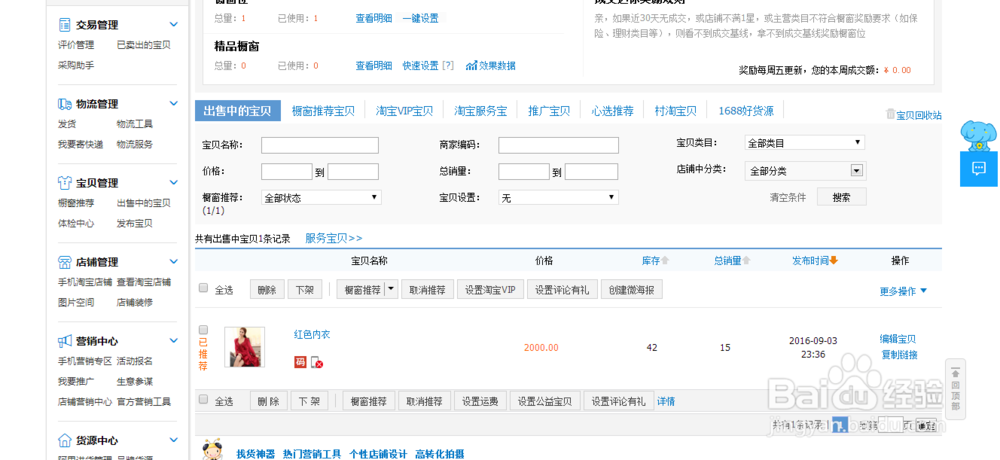Click the 货源中心 house icon
Screen dimensions: 1000x460
[x=64, y=440]
